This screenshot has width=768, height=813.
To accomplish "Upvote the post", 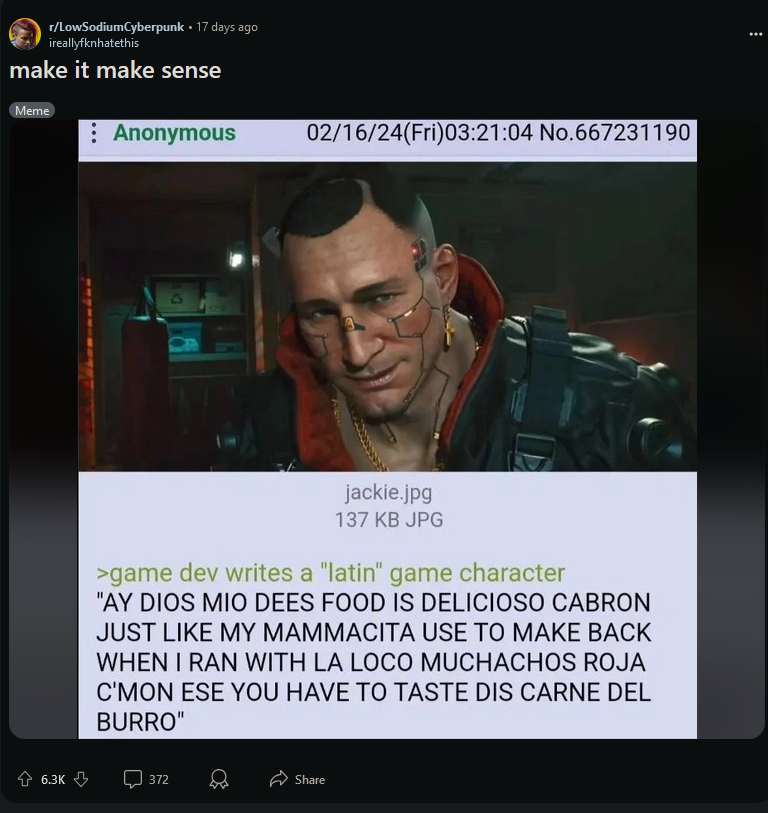I will tap(24, 779).
